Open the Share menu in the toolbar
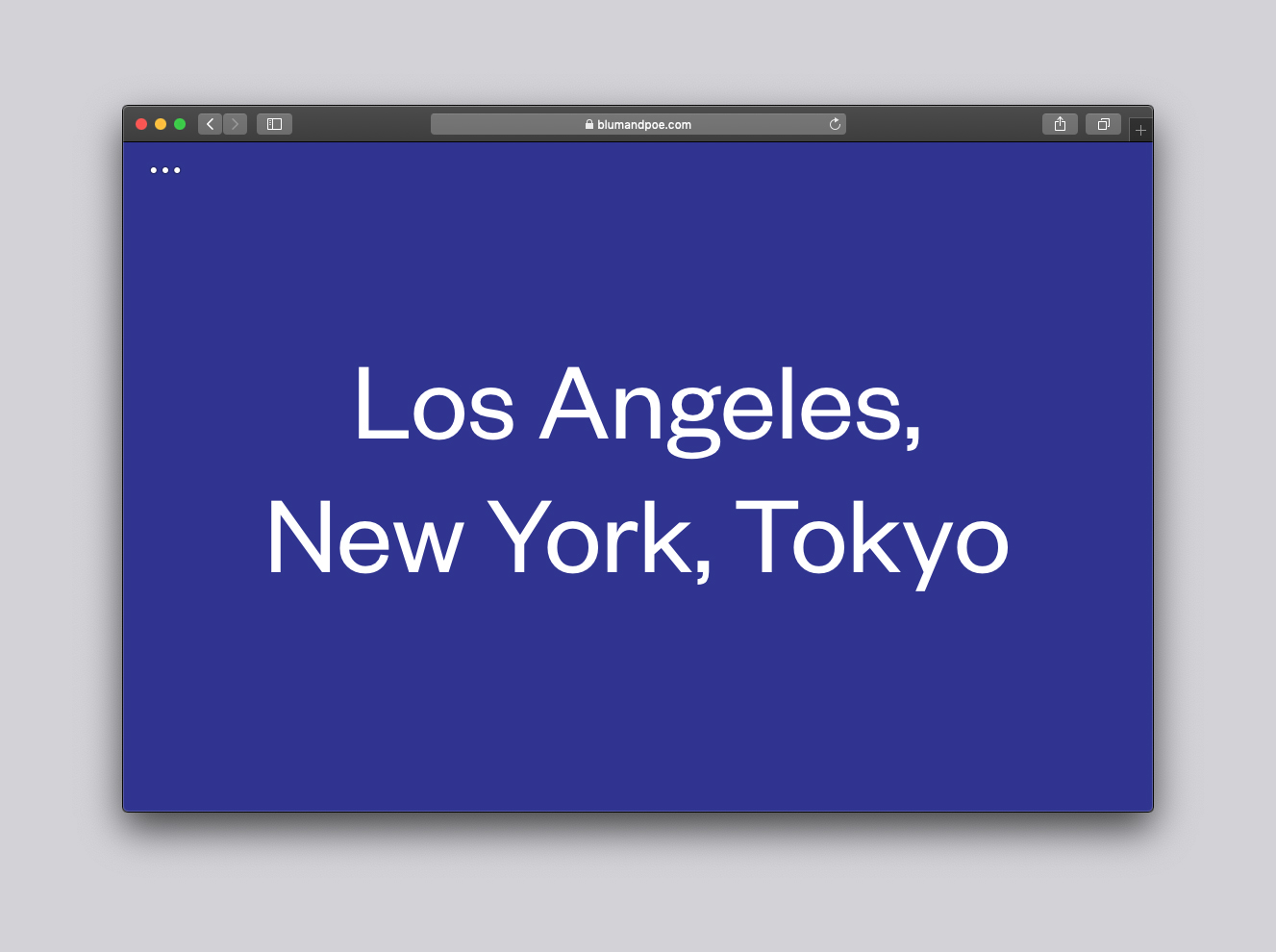The height and width of the screenshot is (952, 1276). coord(1060,124)
